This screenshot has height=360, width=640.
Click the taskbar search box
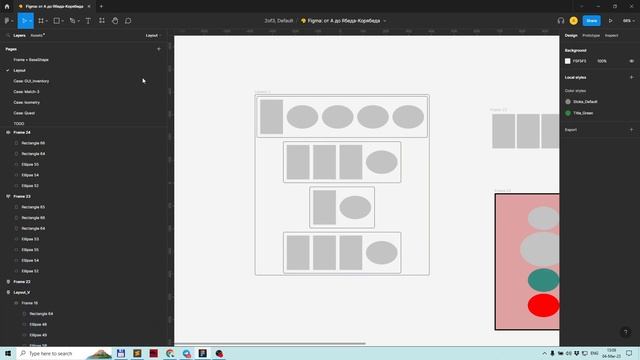(64, 353)
